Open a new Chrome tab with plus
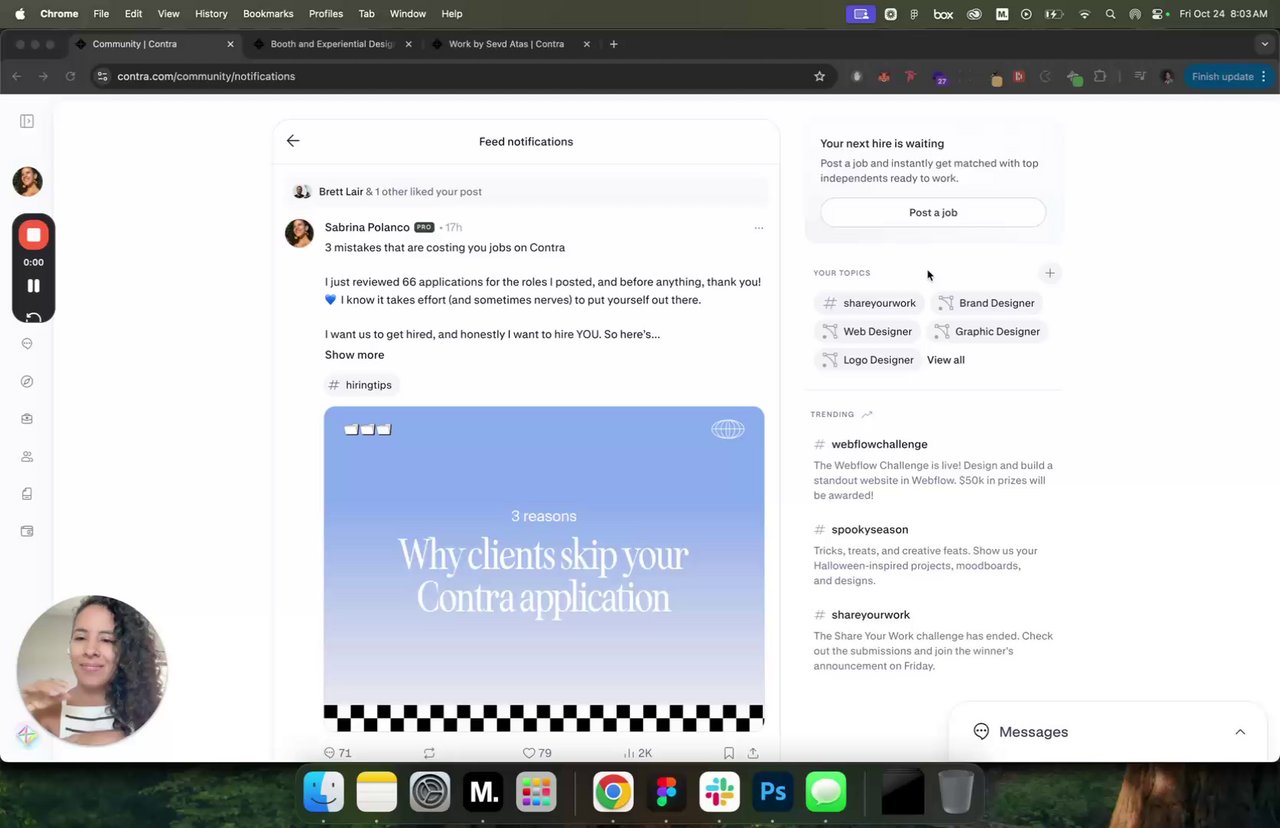The height and width of the screenshot is (828, 1280). click(613, 44)
